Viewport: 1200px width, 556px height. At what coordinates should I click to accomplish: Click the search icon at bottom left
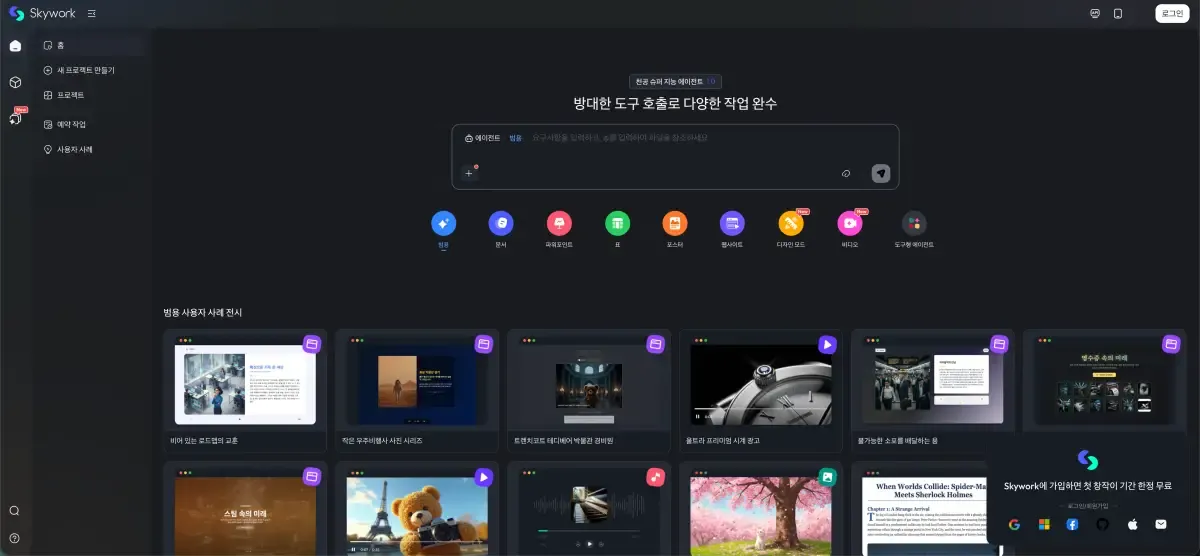(x=14, y=511)
